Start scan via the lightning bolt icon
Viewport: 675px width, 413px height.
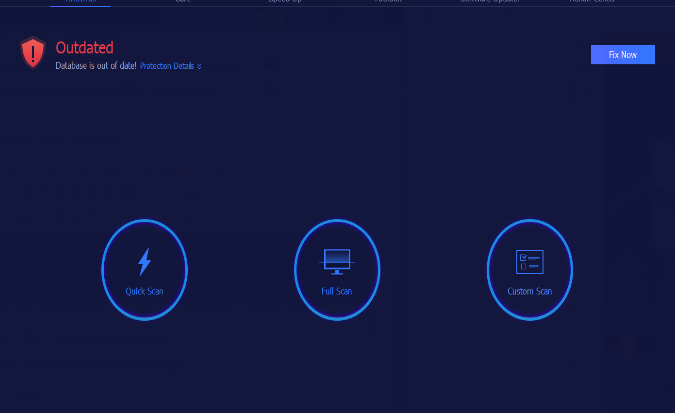click(x=144, y=262)
